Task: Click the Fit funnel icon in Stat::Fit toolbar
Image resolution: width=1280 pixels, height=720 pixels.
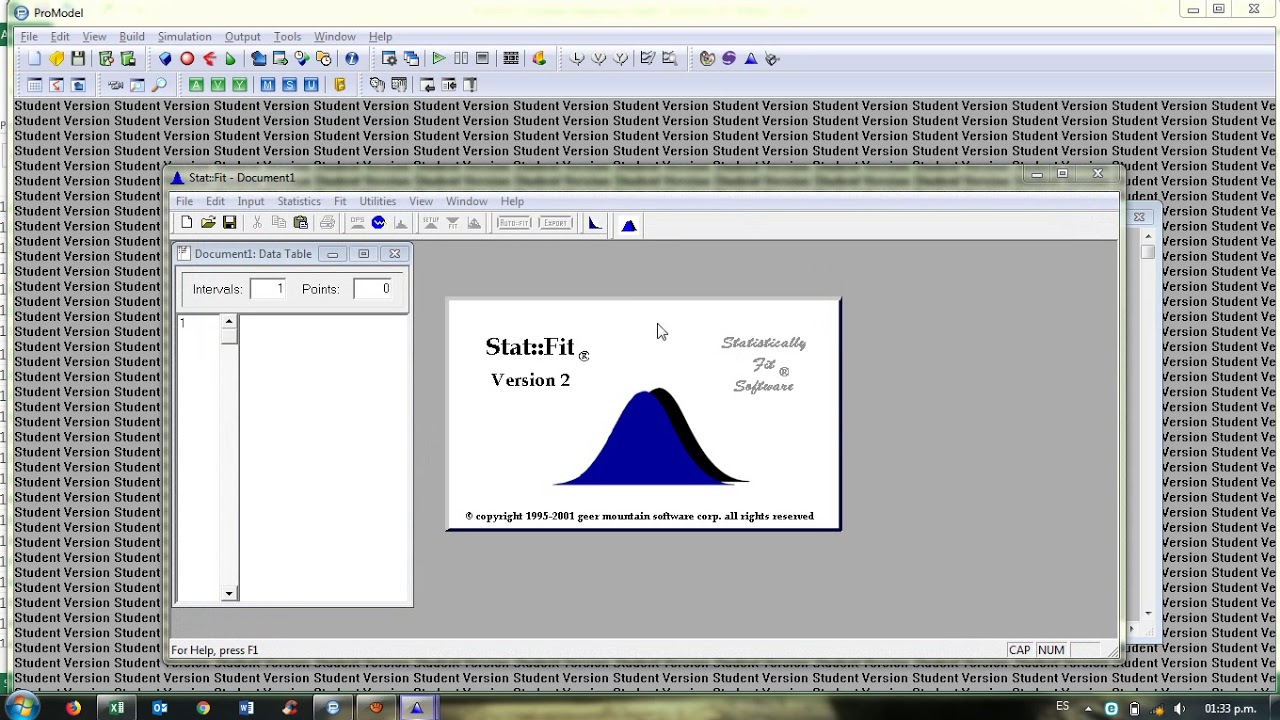Action: pos(453,223)
